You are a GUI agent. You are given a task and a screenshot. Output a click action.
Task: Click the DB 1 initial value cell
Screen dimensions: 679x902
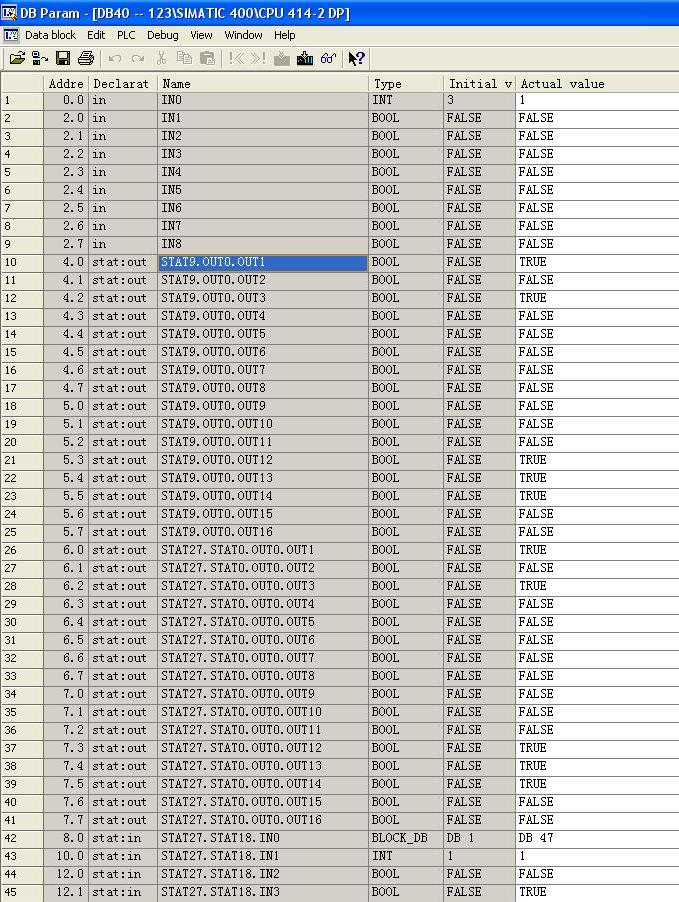[479, 838]
